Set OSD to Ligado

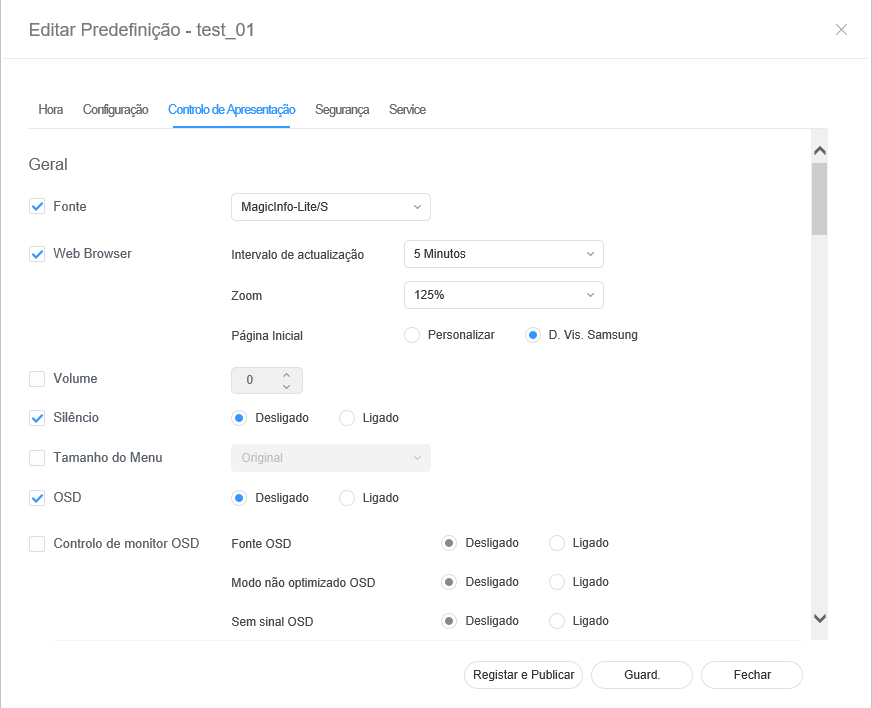pyautogui.click(x=347, y=498)
